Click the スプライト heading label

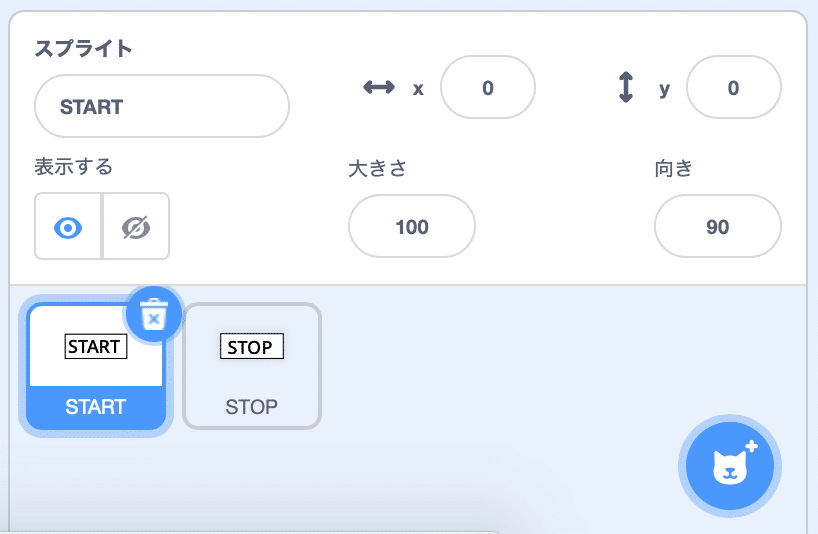83,48
